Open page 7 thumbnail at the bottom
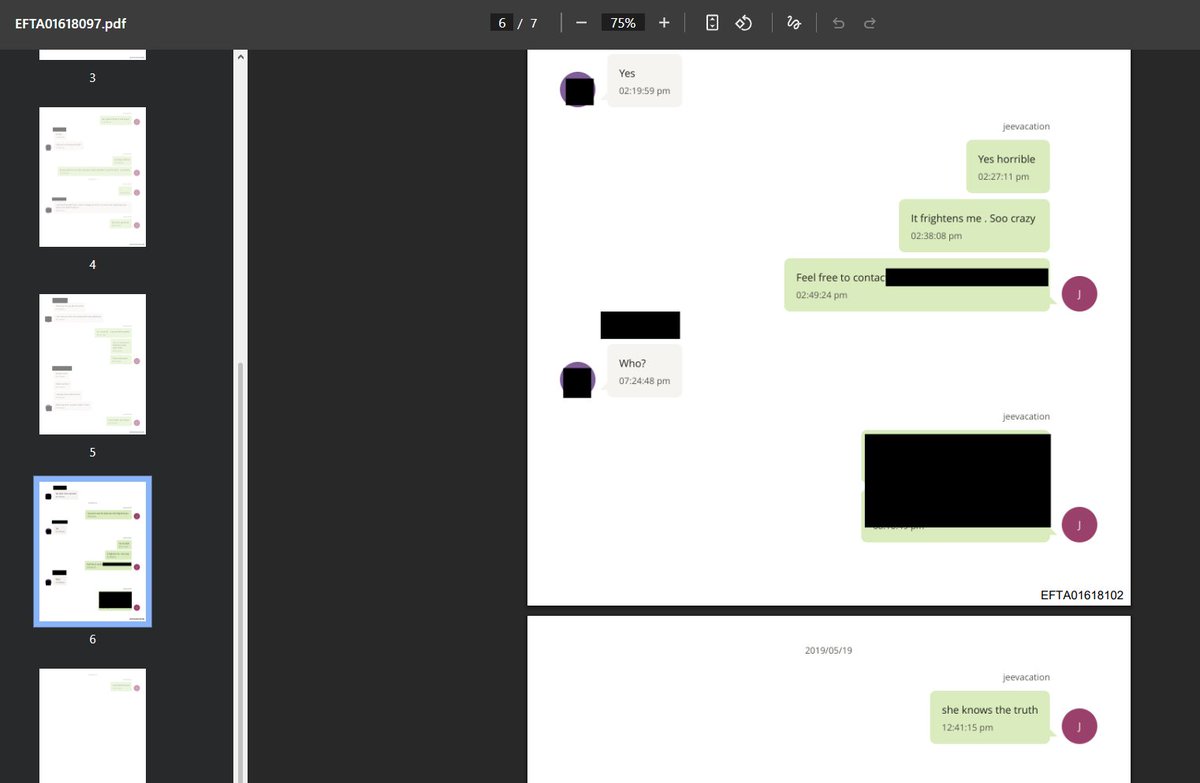This screenshot has width=1200, height=783. point(93,725)
